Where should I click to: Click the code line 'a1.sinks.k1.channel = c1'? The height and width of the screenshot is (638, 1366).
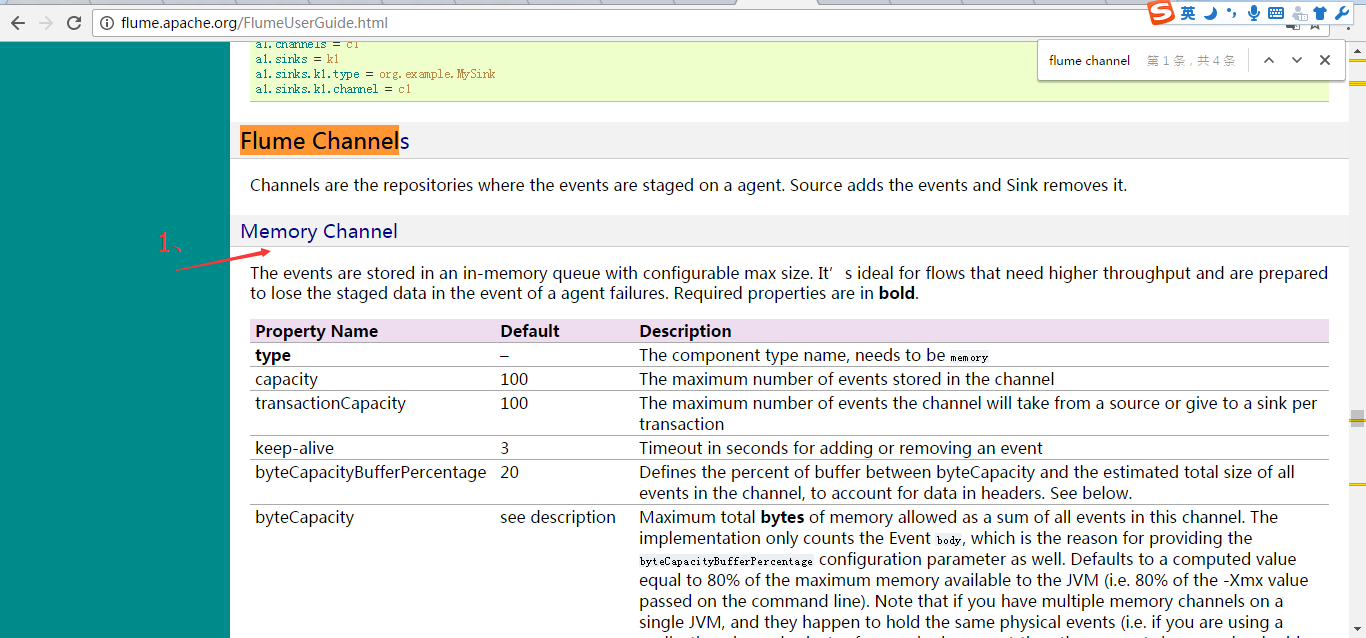[333, 89]
